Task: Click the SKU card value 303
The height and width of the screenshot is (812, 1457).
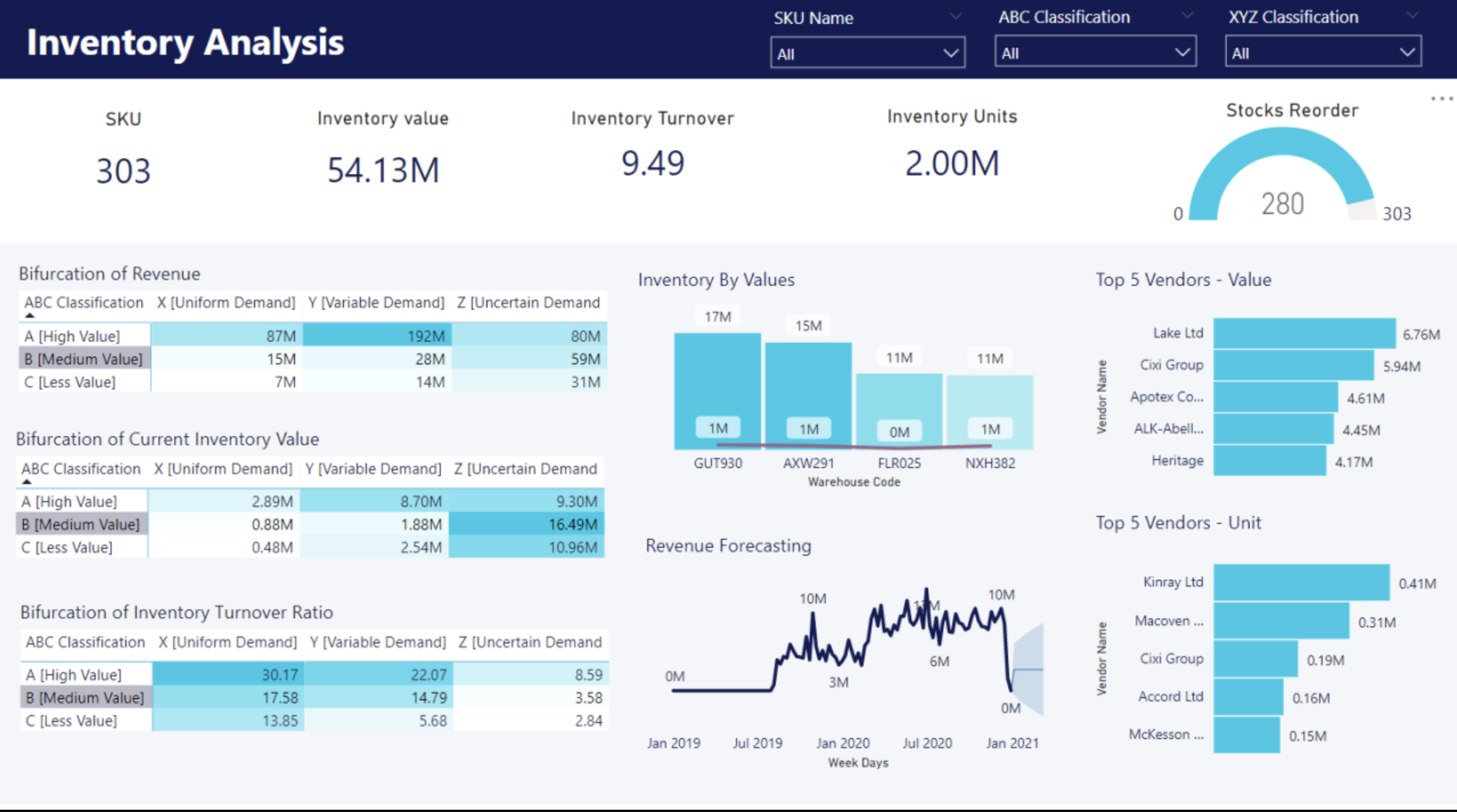Action: (x=123, y=171)
